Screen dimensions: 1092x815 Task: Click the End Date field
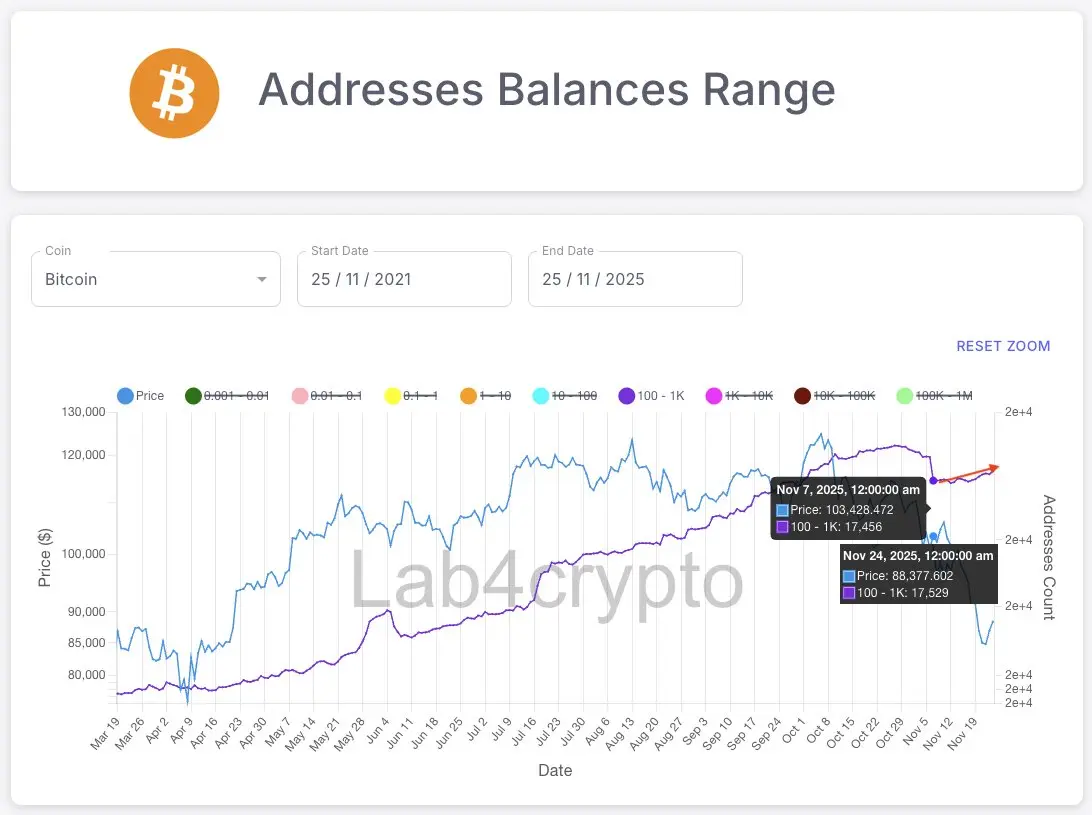pos(635,279)
